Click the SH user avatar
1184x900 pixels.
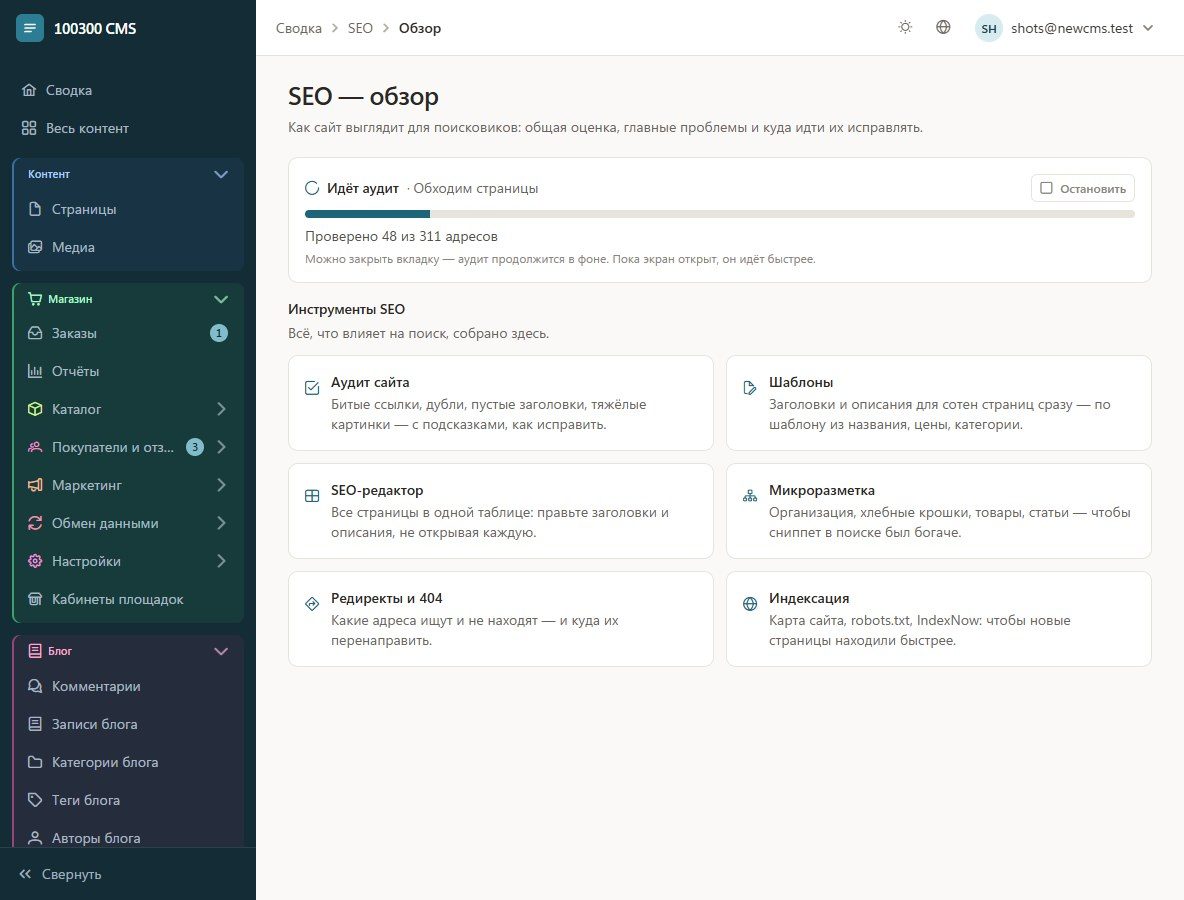(988, 29)
